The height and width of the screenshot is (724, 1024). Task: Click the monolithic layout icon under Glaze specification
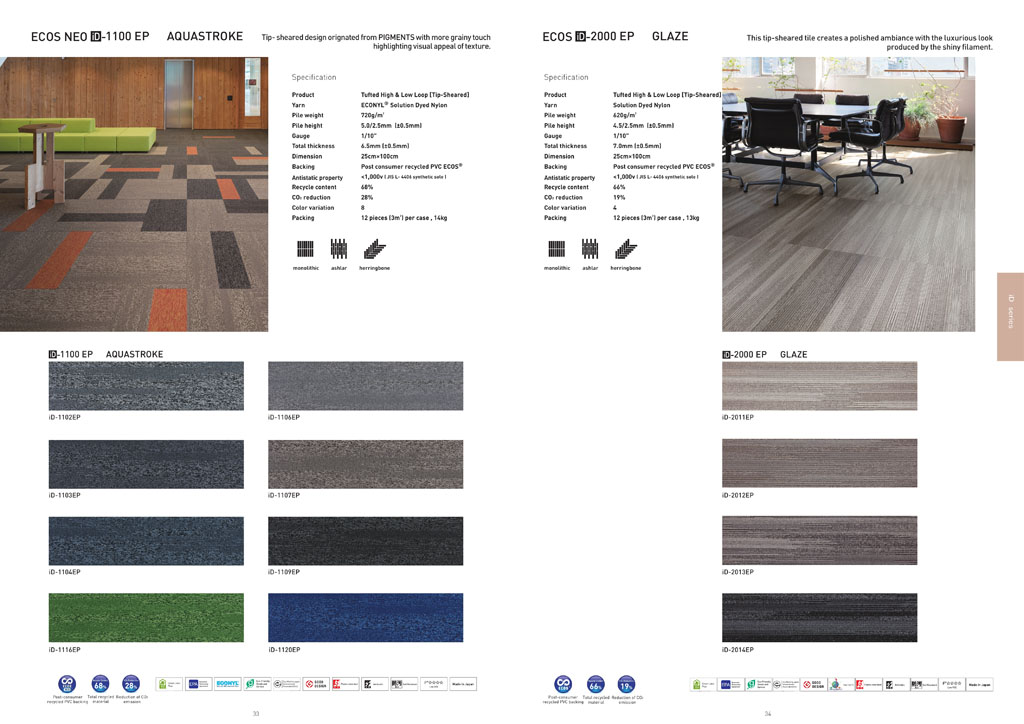coord(557,249)
